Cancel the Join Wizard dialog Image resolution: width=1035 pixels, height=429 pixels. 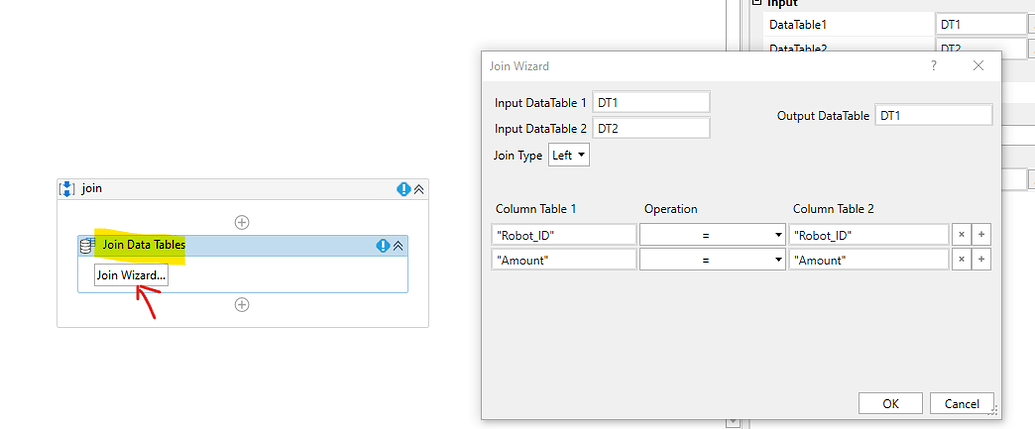961,403
